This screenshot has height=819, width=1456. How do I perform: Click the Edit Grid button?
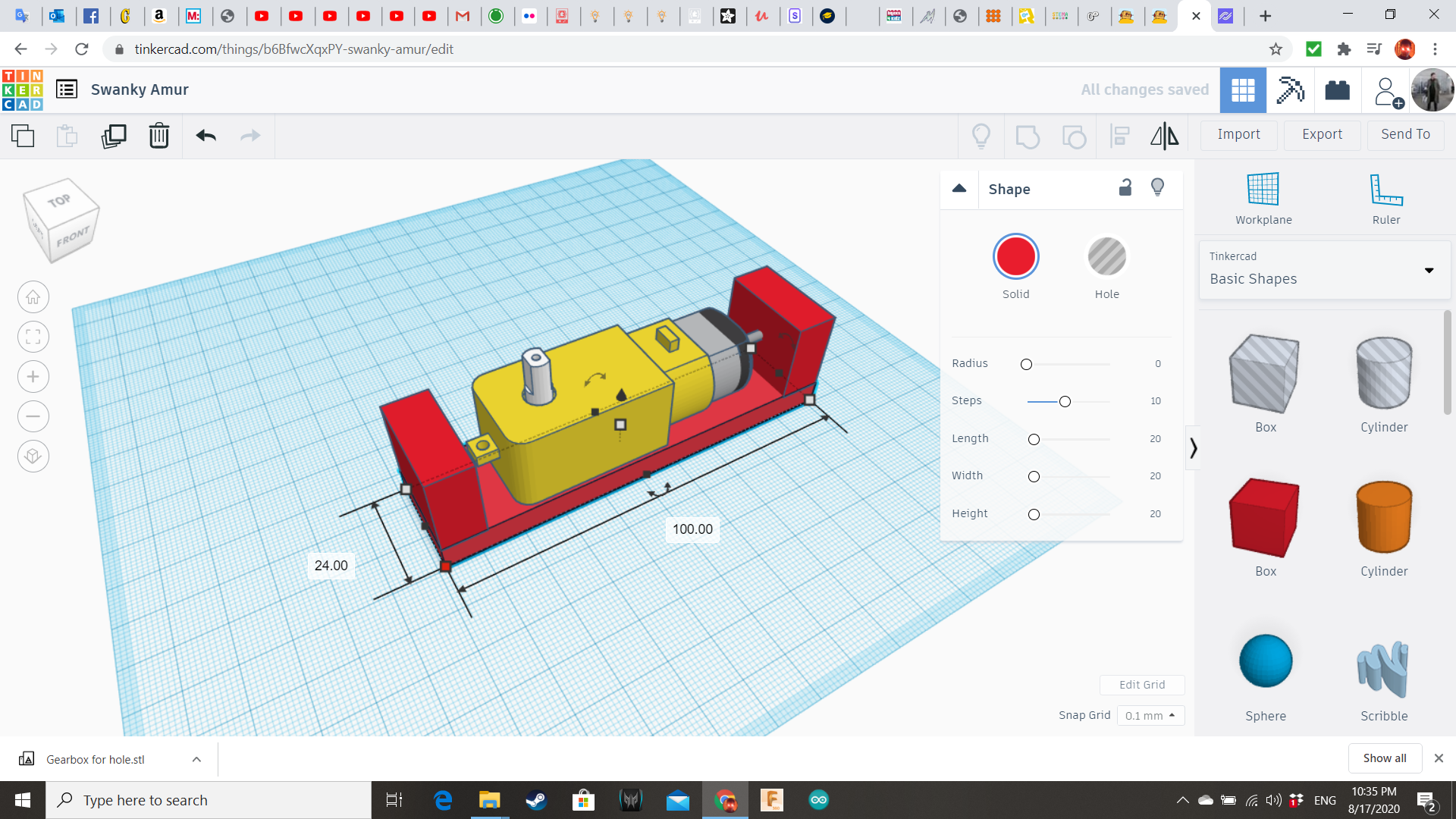[1141, 685]
